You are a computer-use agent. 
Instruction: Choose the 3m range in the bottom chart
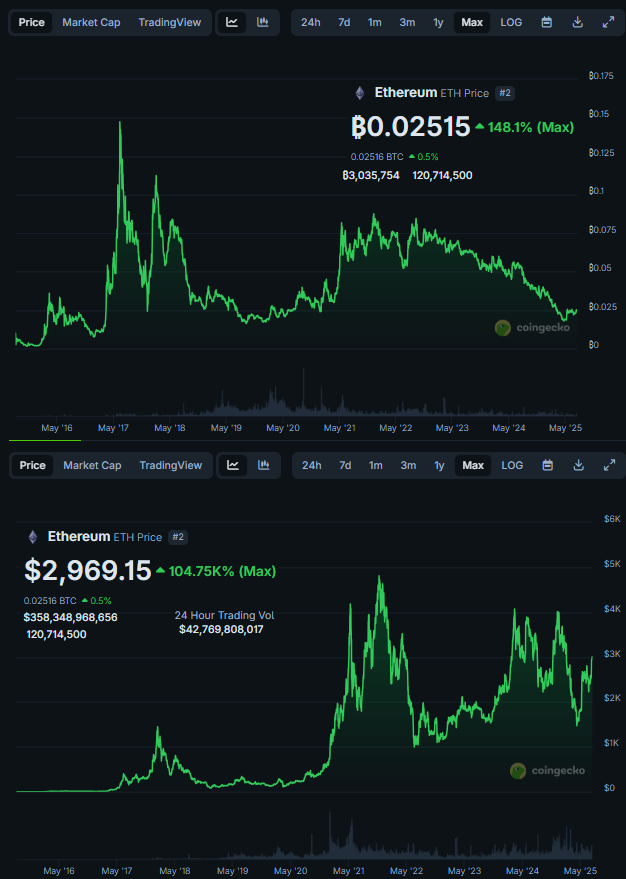(x=409, y=465)
